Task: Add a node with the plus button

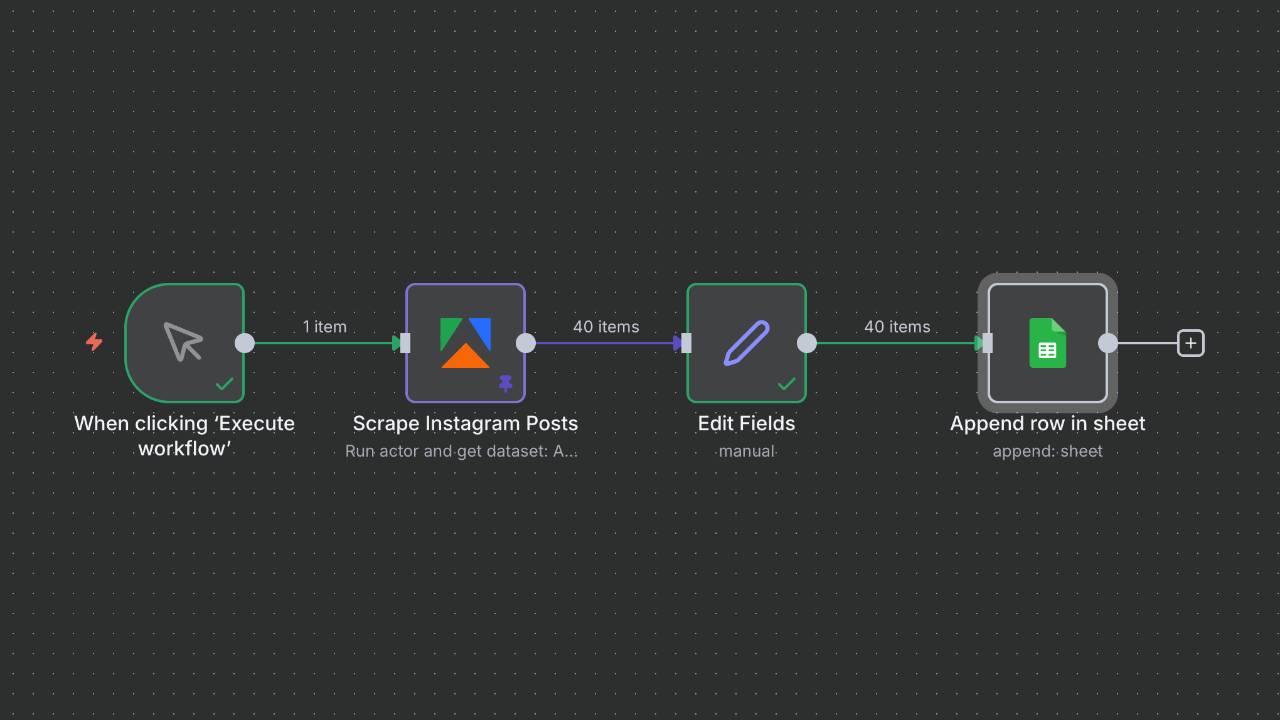Action: (x=1190, y=343)
